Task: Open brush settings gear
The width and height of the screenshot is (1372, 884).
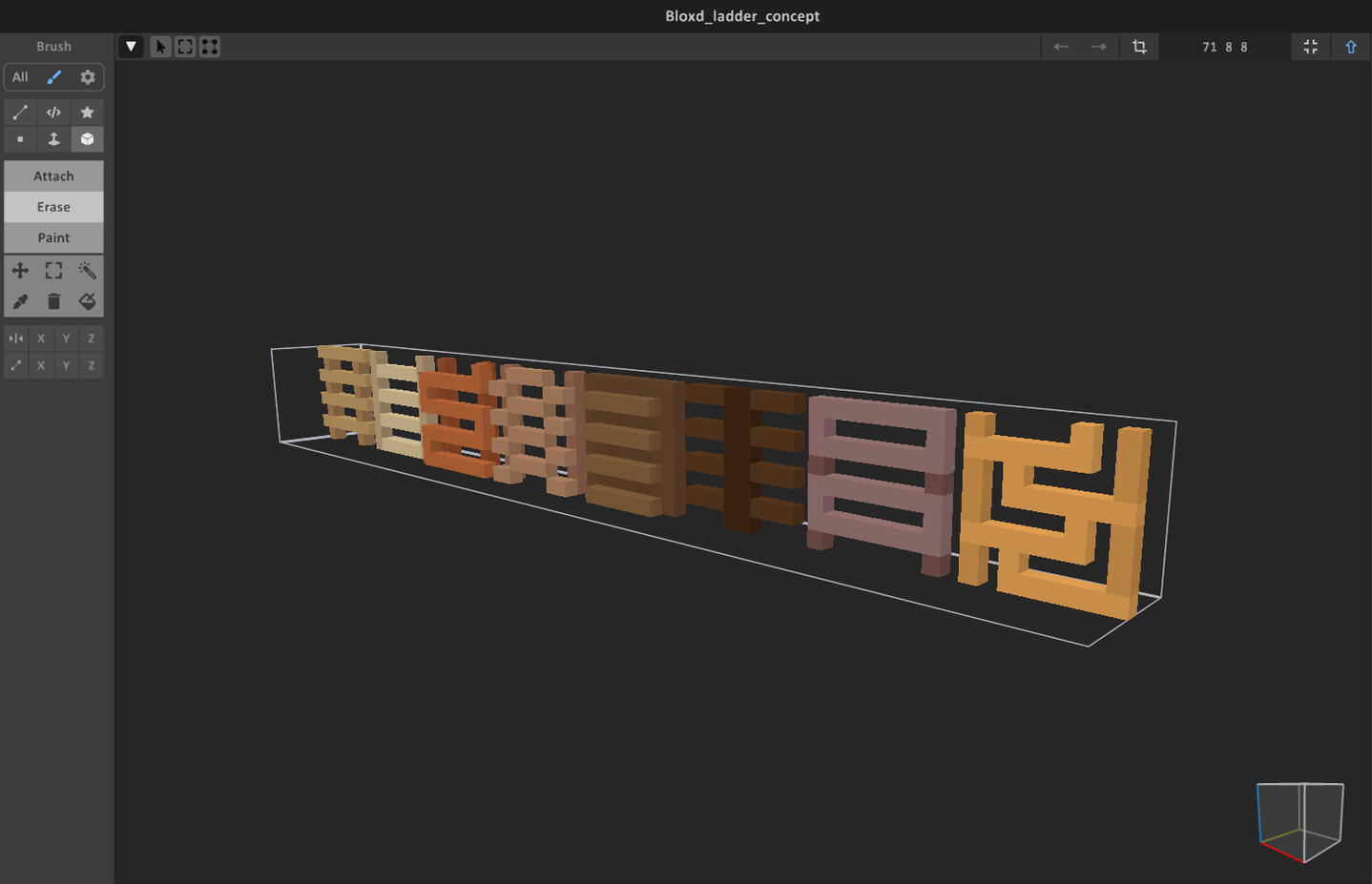Action: 87,77
